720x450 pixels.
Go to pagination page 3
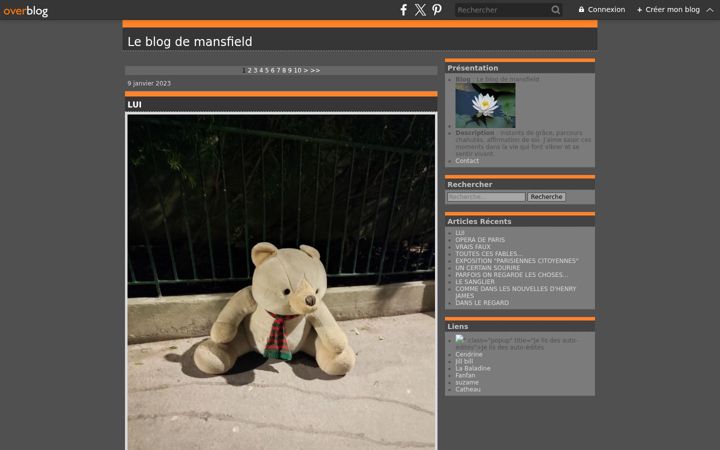tap(255, 70)
